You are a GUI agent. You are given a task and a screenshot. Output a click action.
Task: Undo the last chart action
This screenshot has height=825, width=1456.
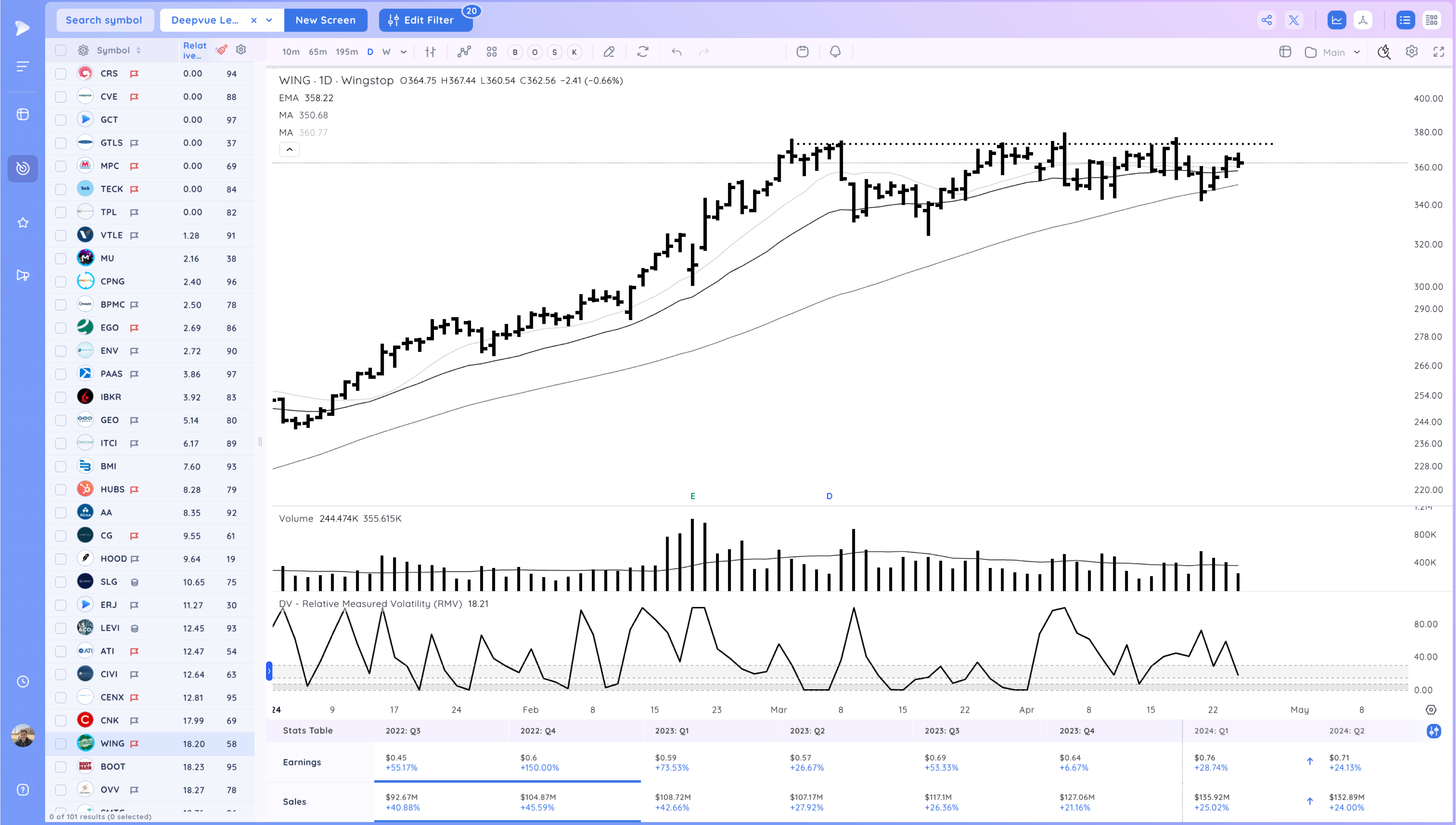677,52
